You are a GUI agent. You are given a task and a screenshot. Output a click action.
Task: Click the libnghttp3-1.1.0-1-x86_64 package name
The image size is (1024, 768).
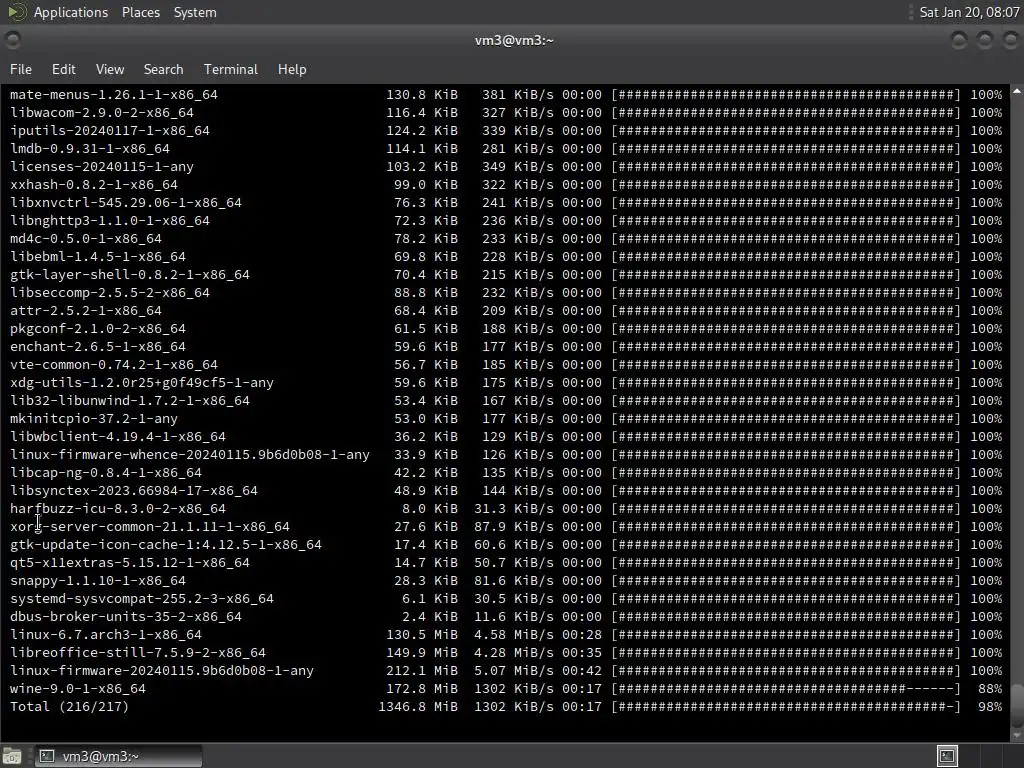110,221
